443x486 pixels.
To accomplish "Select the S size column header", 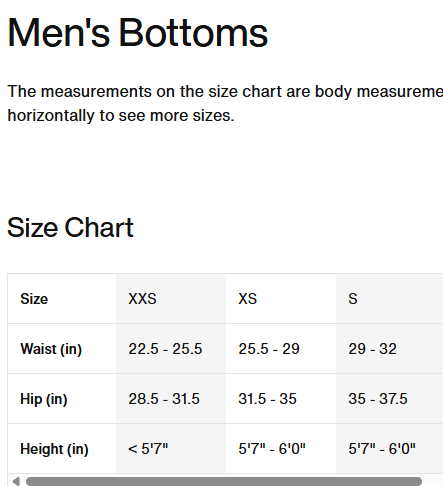I will [x=390, y=299].
